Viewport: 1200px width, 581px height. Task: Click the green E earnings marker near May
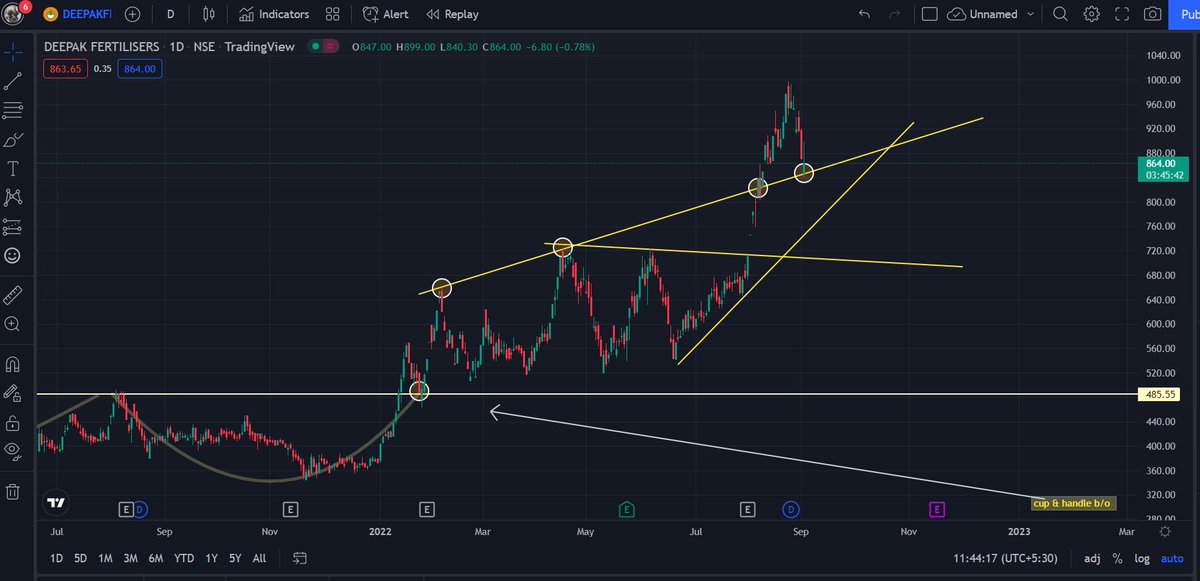click(627, 510)
